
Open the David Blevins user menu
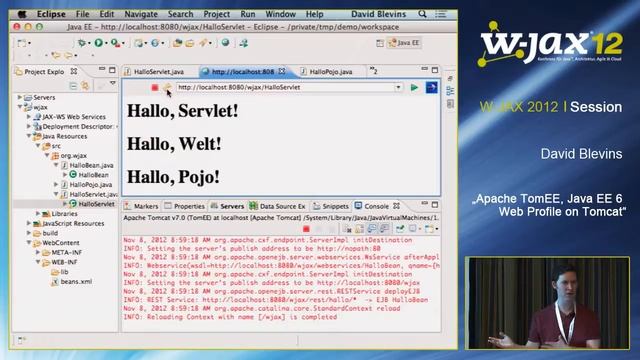[x=378, y=14]
